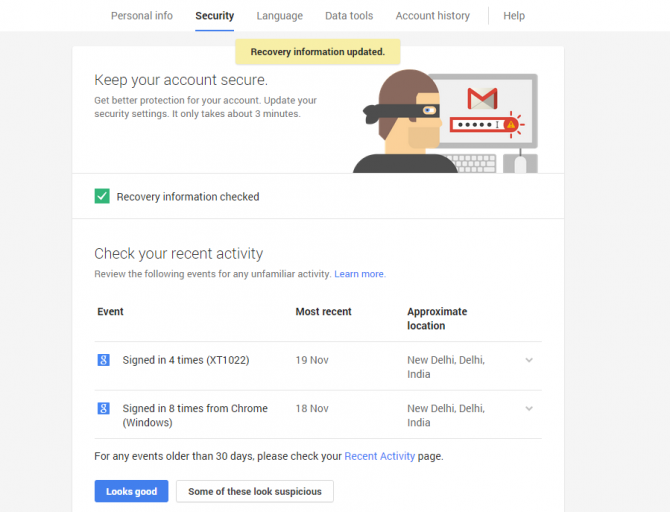Follow the Learn more link
Image resolution: width=670 pixels, height=512 pixels.
359,274
